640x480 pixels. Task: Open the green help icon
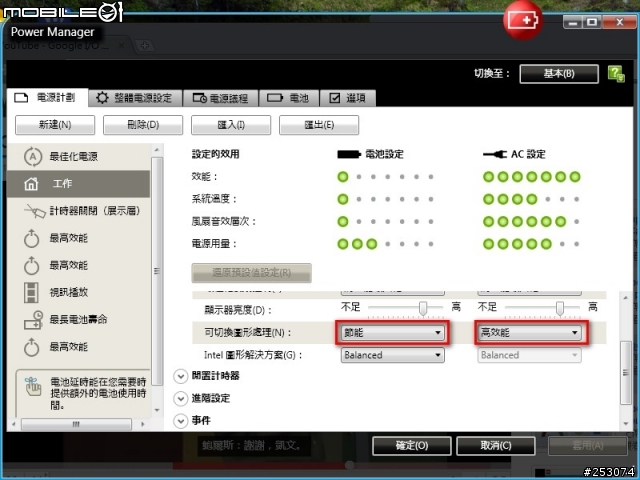(x=616, y=74)
